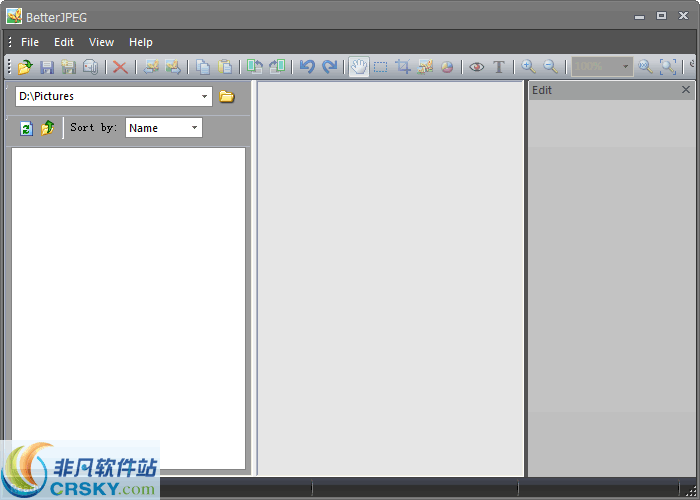Click the color balance pie icon
Viewport: 700px width, 500px height.
click(447, 67)
